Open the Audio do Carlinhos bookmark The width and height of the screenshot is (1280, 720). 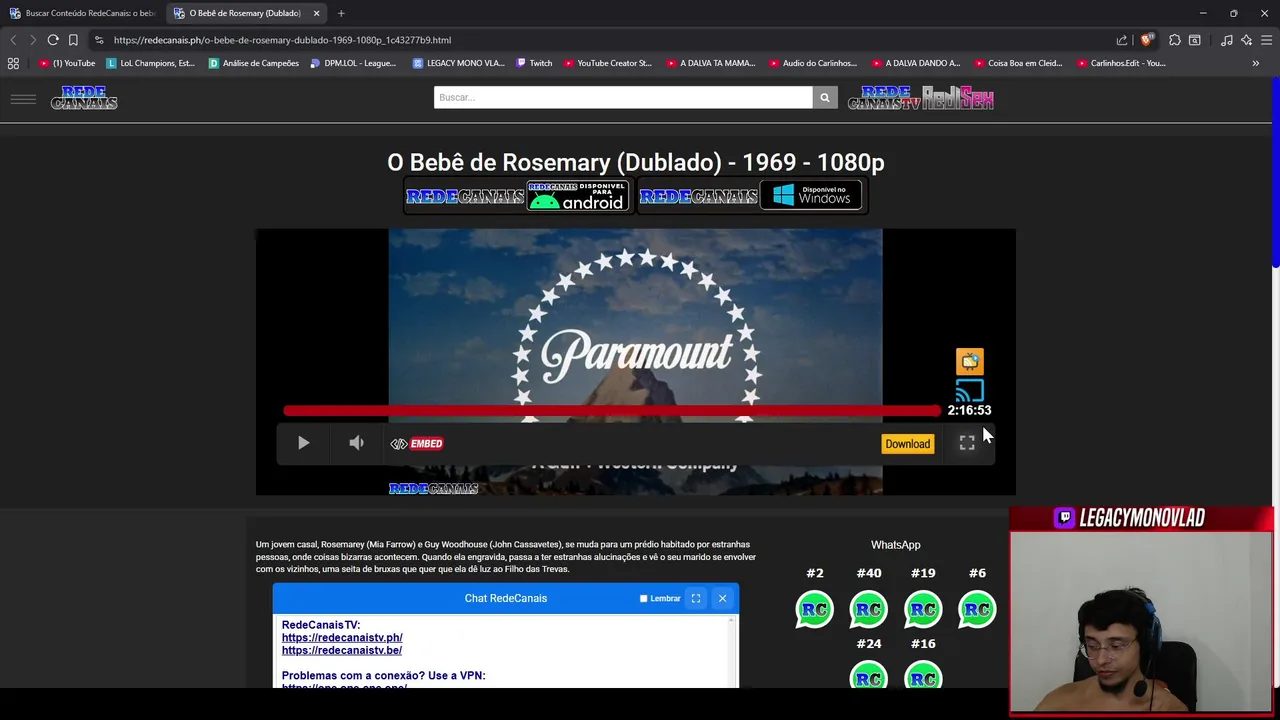pos(813,63)
